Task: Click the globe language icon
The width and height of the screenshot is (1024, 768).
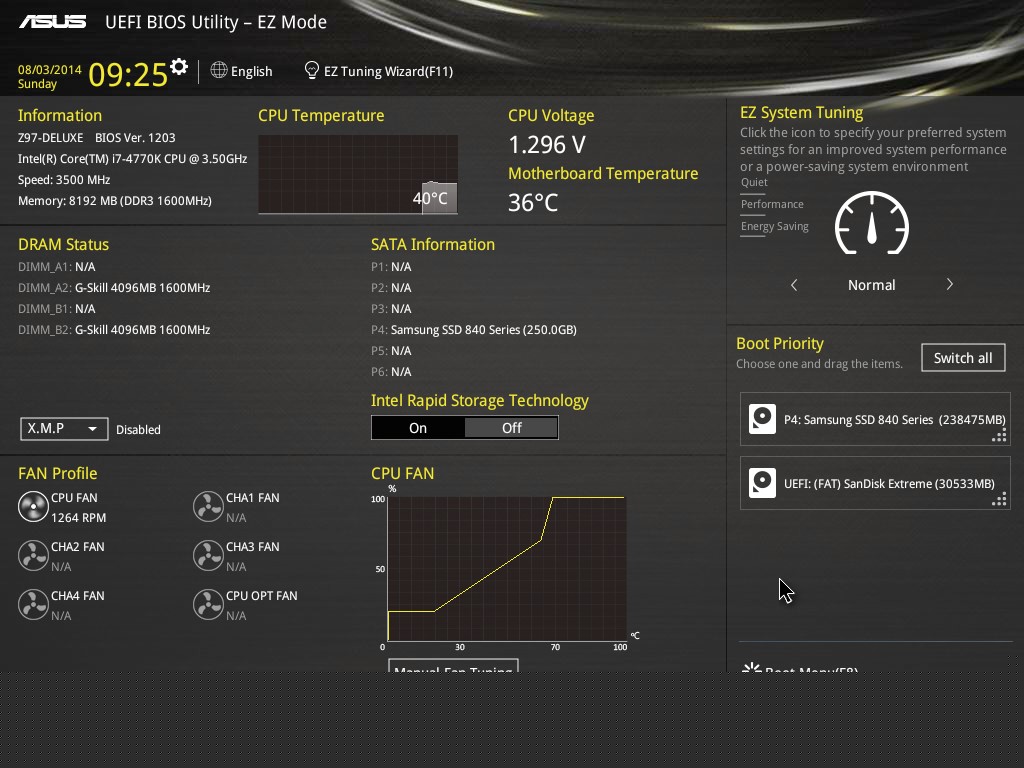Action: 219,70
